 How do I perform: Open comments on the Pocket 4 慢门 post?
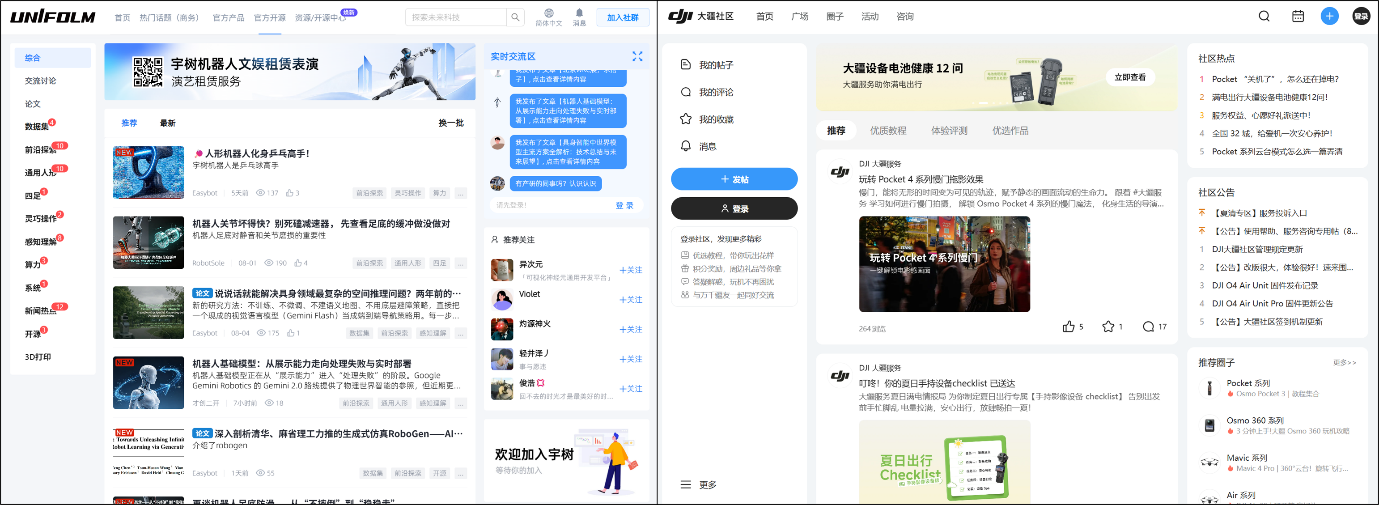pyautogui.click(x=1148, y=326)
